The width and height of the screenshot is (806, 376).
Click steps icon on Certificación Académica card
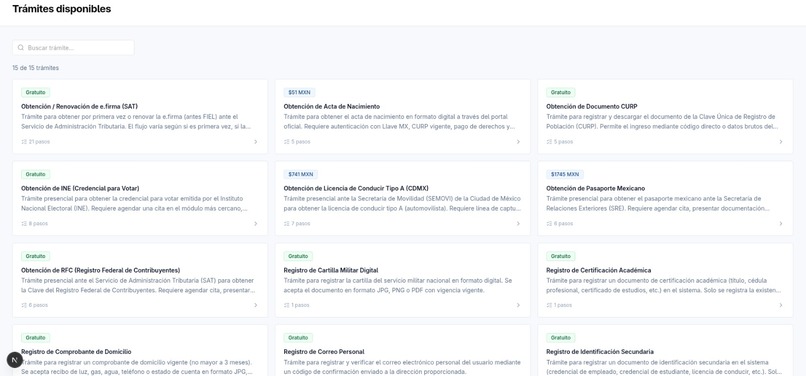pos(549,305)
